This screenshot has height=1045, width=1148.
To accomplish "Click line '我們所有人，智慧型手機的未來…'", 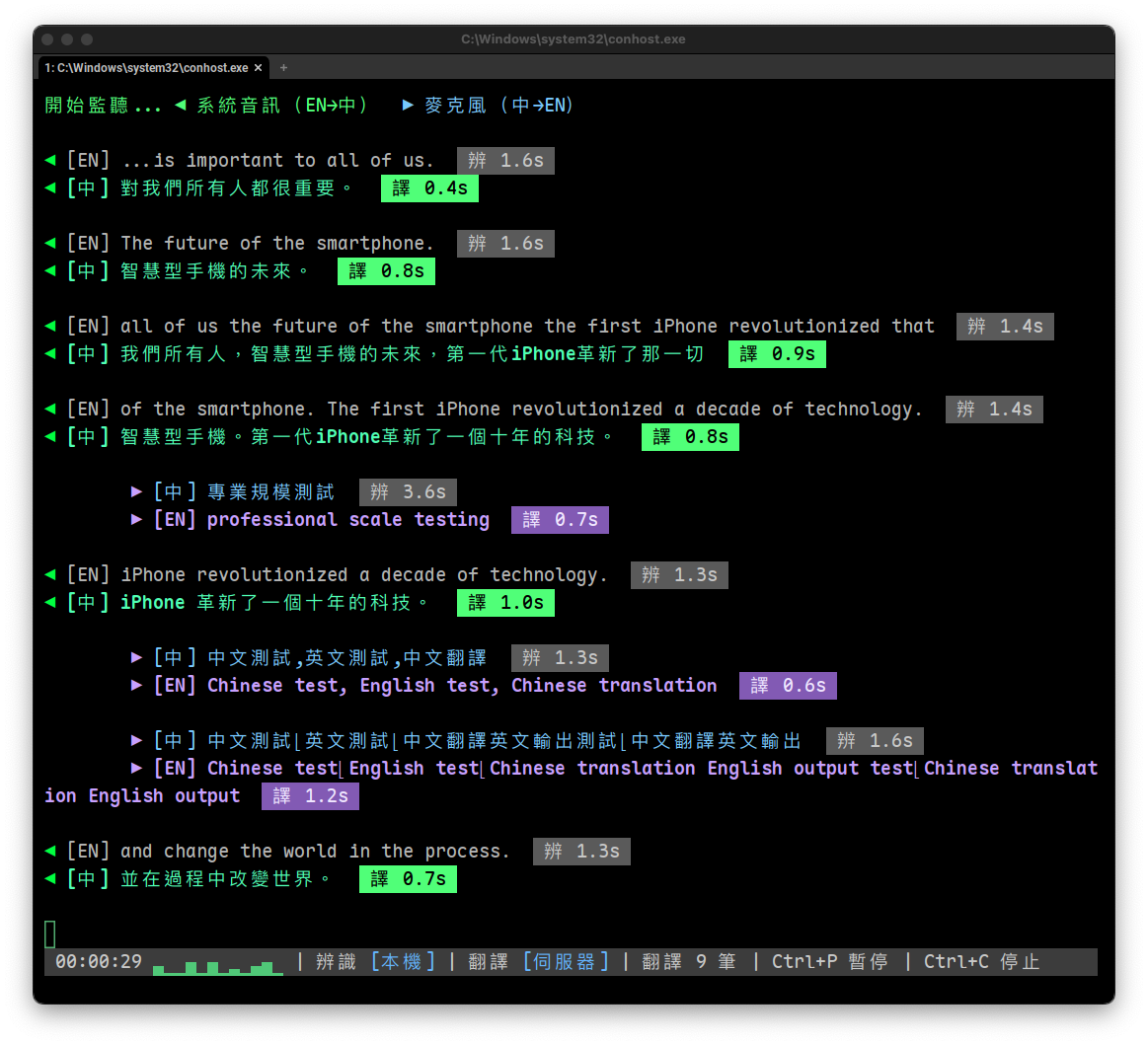I will (x=413, y=353).
